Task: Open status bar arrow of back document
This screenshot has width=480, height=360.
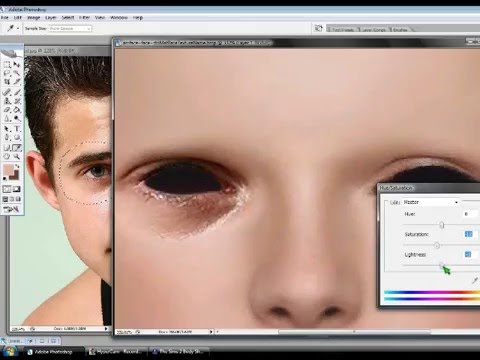Action: (x=106, y=329)
